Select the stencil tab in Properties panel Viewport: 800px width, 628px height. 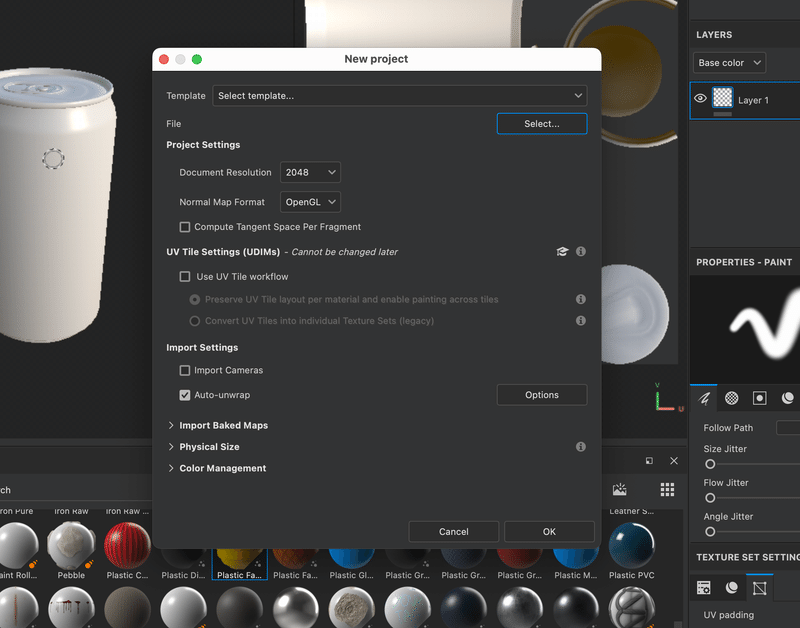(760, 398)
